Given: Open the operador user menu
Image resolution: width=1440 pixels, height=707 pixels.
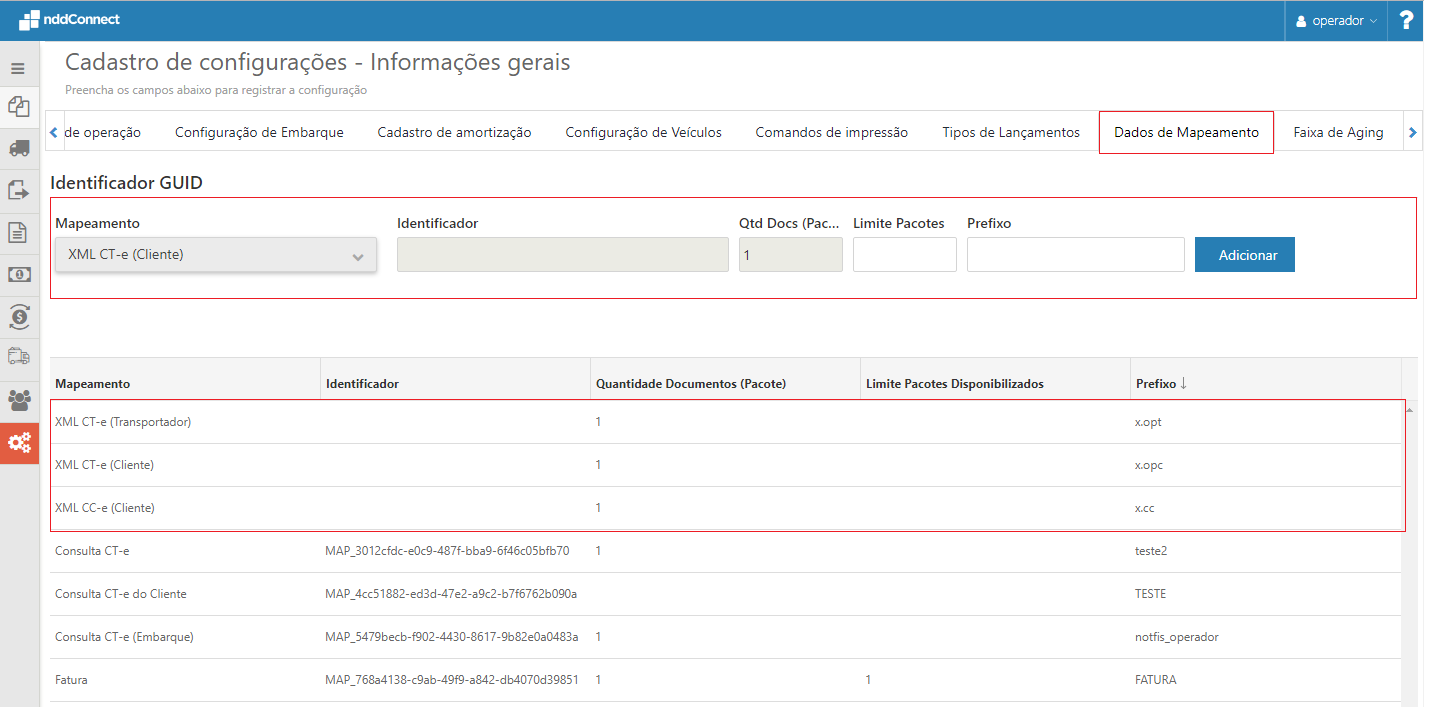Looking at the screenshot, I should pyautogui.click(x=1336, y=21).
